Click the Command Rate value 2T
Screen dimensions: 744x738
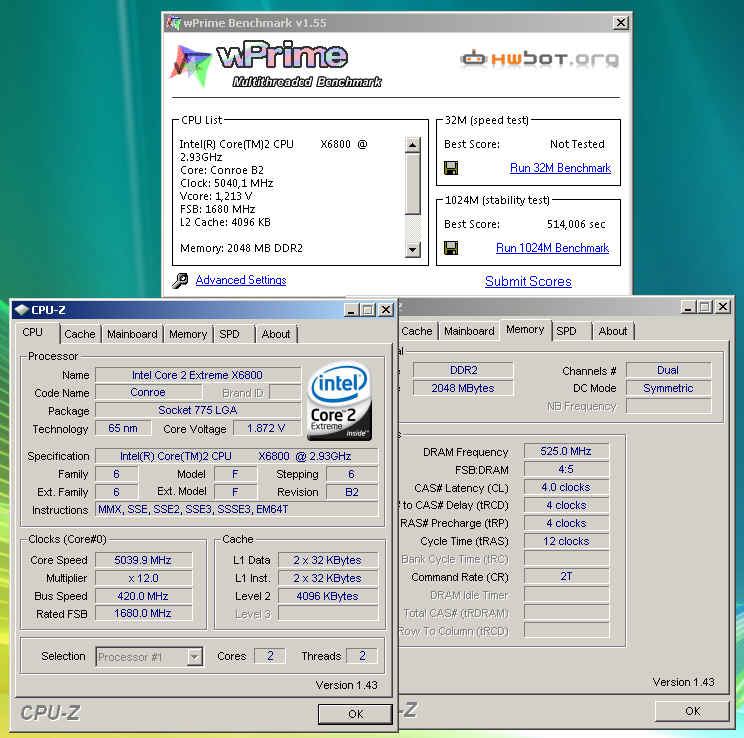[x=566, y=577]
